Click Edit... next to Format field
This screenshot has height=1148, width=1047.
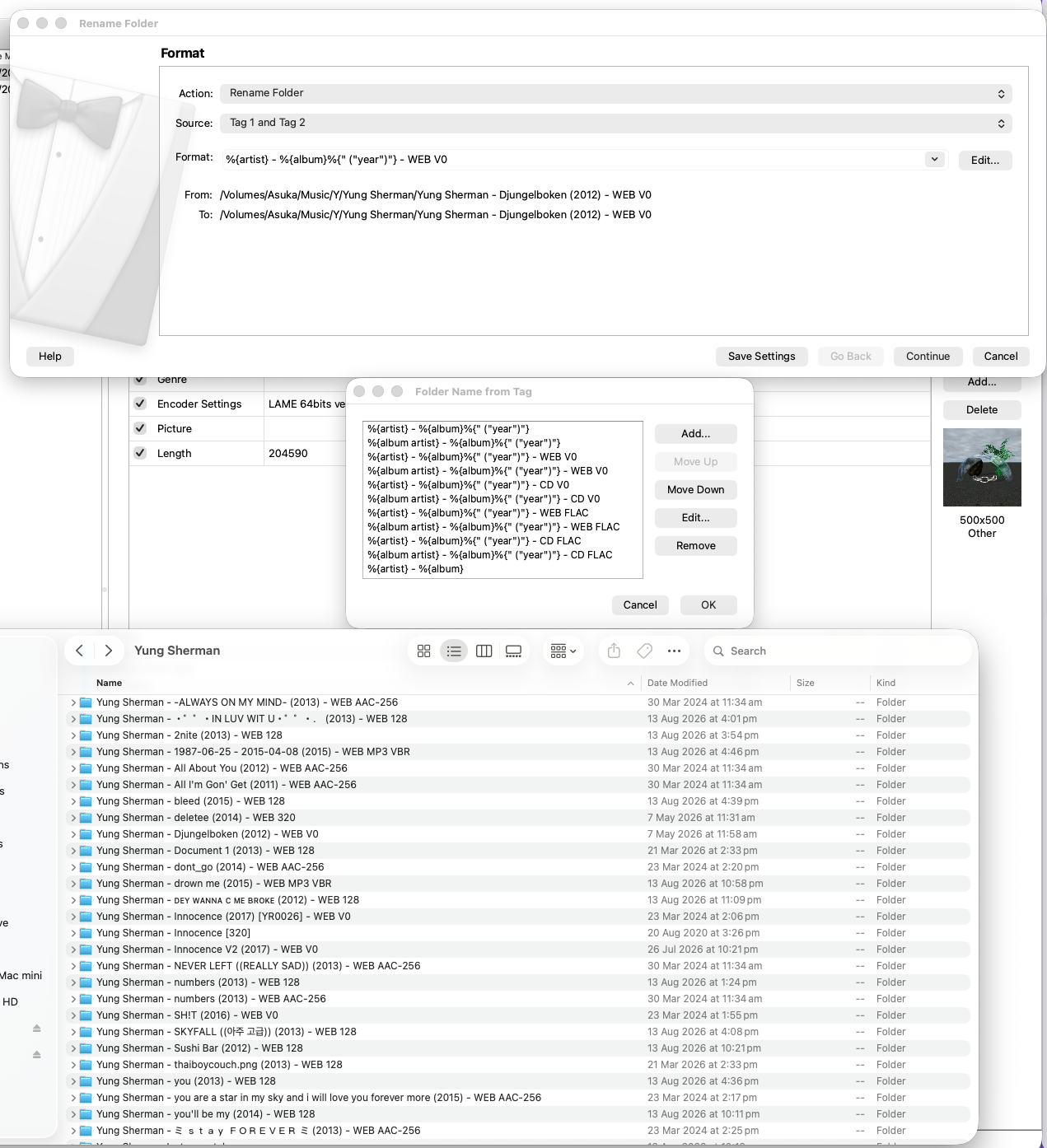985,161
